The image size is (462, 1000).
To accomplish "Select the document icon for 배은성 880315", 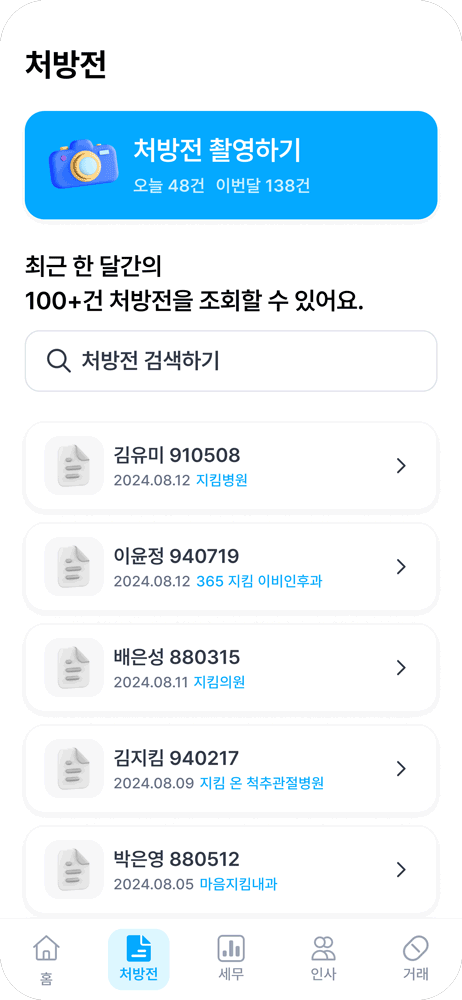I will [x=74, y=667].
